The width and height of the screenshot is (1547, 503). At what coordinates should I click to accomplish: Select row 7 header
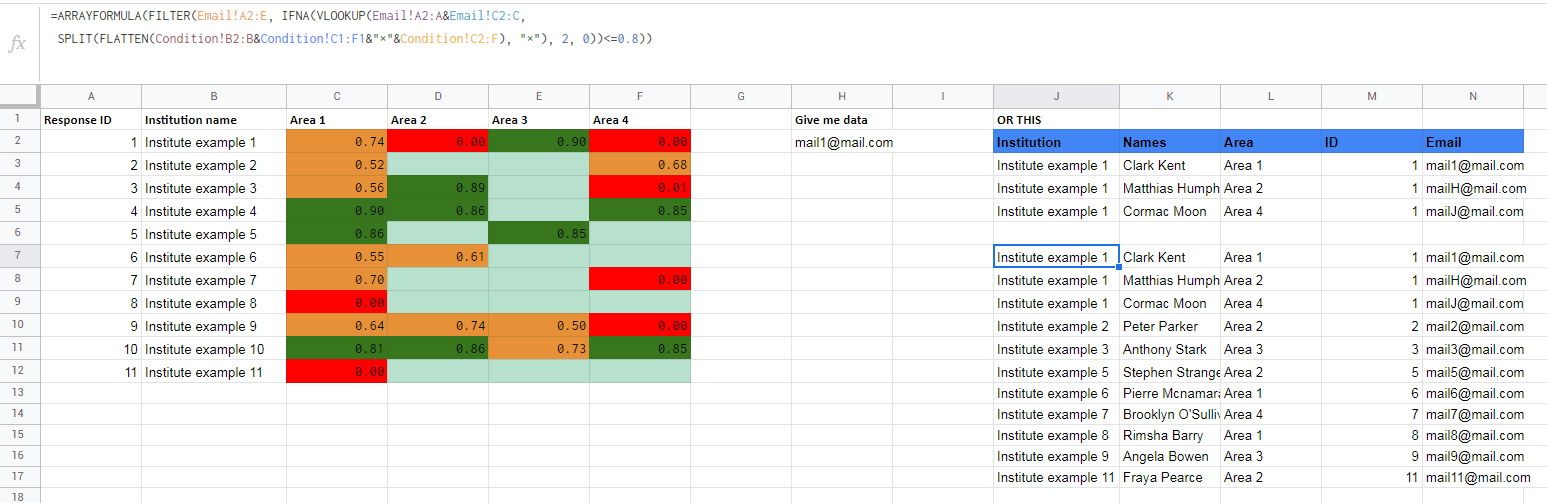(19, 257)
